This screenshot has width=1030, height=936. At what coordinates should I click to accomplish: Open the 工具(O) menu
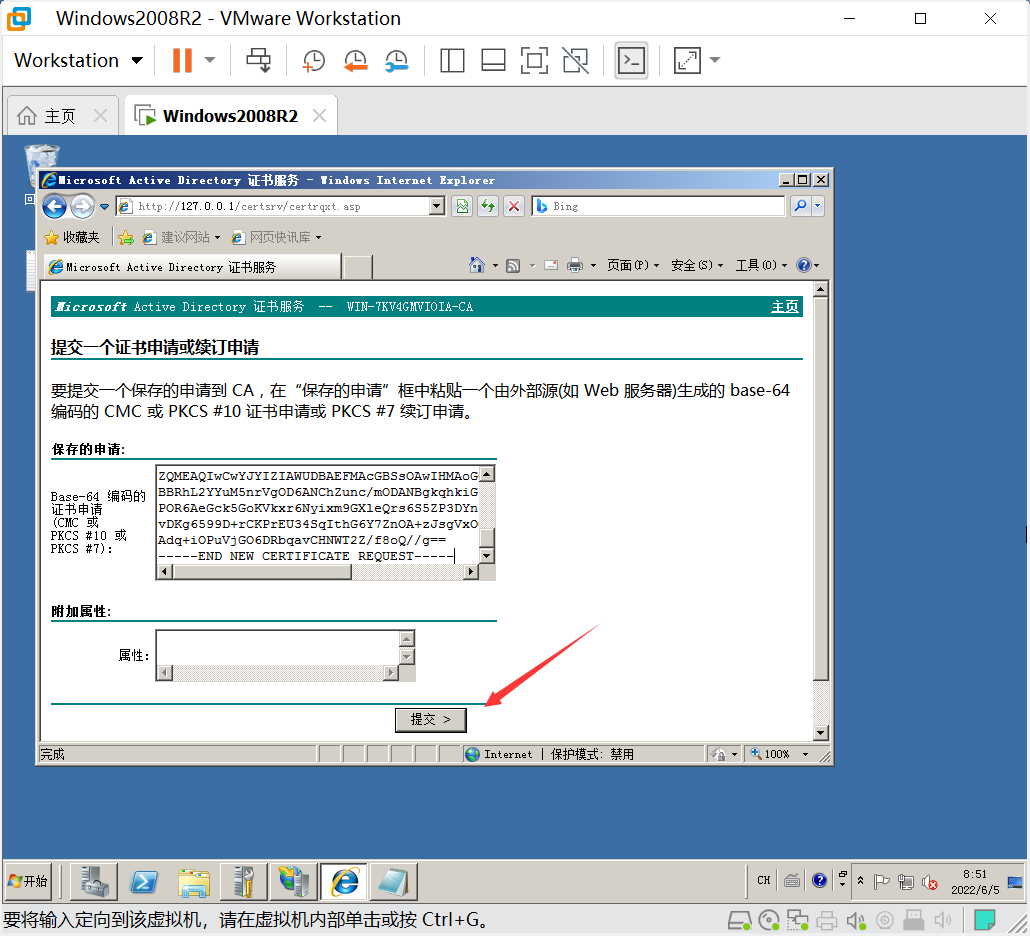pyautogui.click(x=761, y=265)
